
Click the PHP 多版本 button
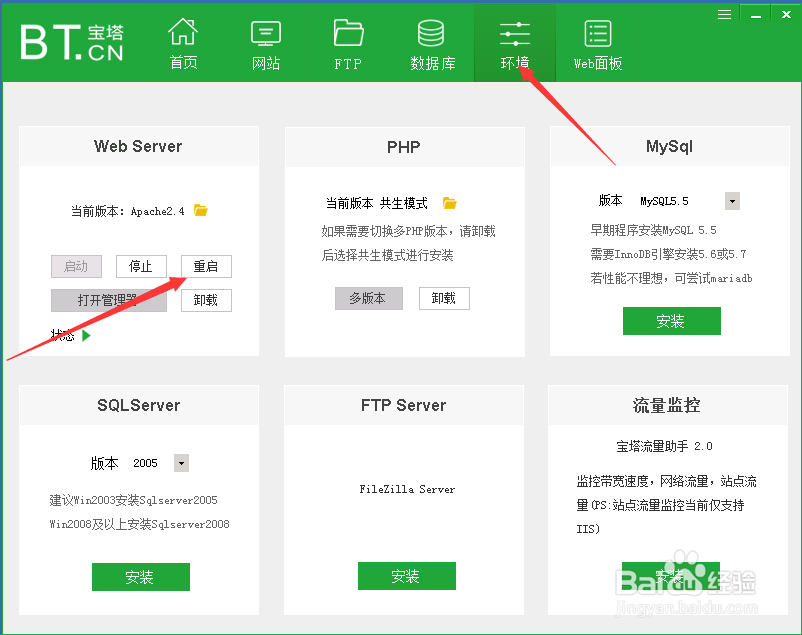tap(369, 298)
